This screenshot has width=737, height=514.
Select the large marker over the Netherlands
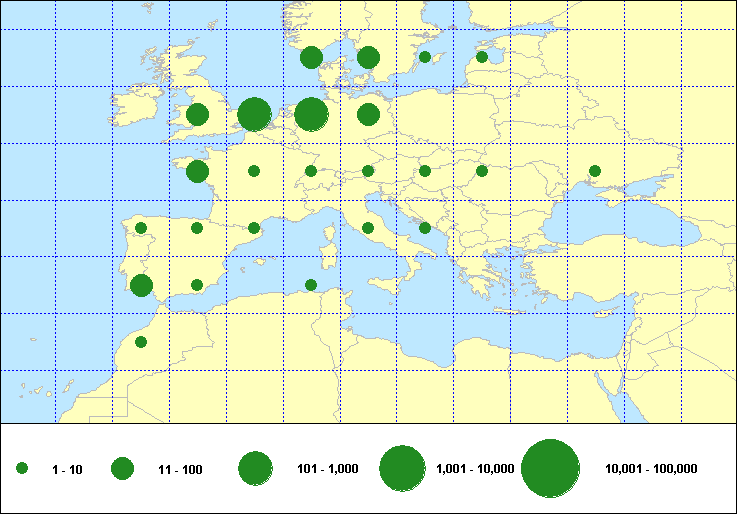(x=311, y=114)
